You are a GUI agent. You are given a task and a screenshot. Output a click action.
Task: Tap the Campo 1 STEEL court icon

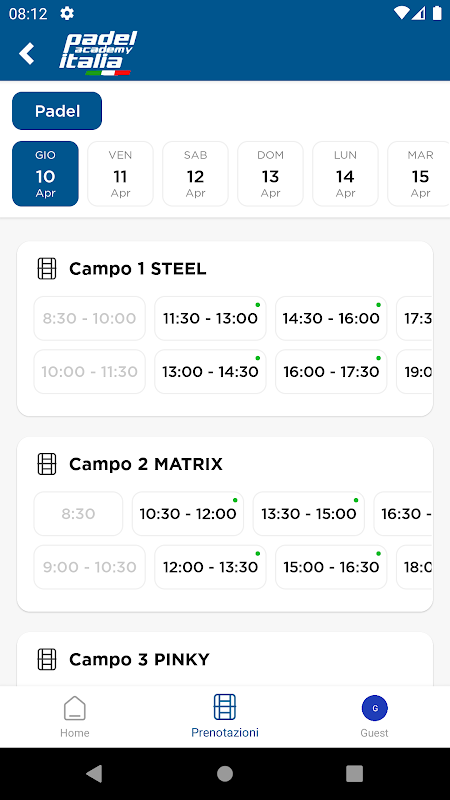(x=47, y=269)
